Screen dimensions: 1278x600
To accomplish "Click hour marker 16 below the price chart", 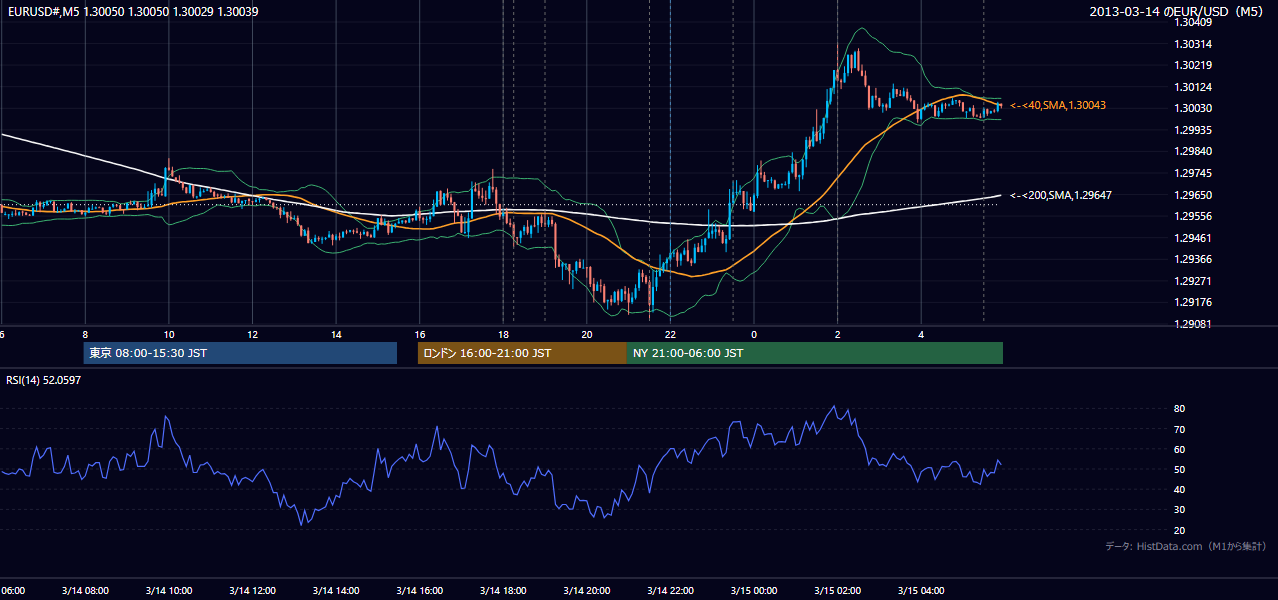I will [420, 334].
